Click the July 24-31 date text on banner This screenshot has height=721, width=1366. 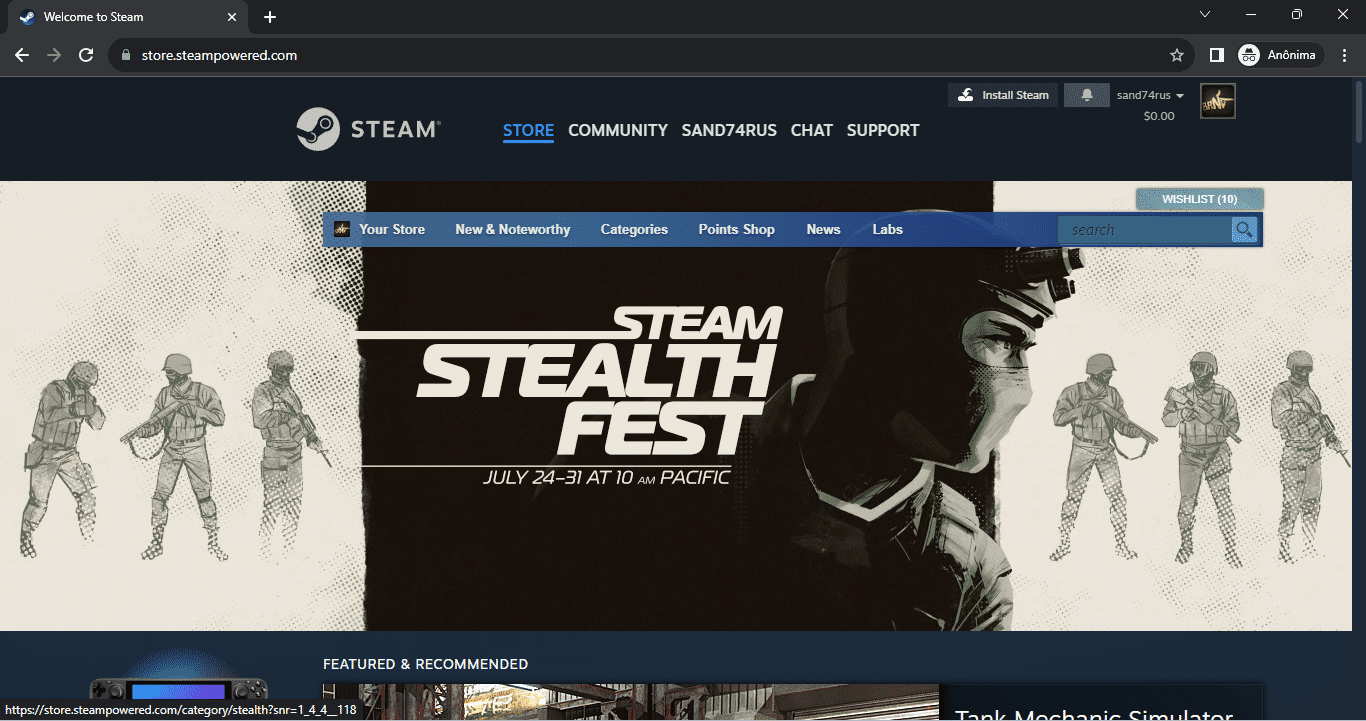(x=606, y=478)
